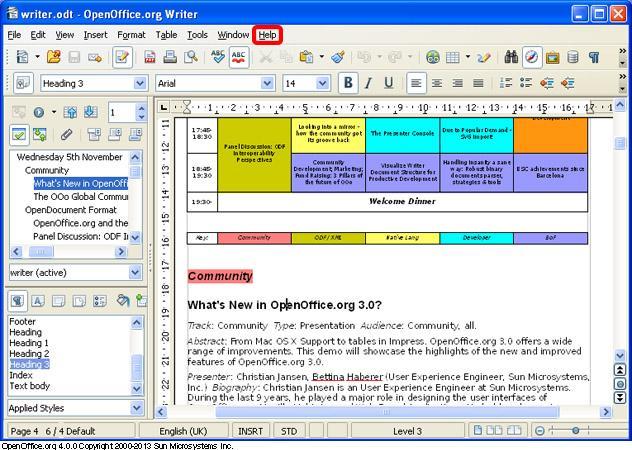632x450 pixels.
Task: Click the Export as PDF icon
Action: click(x=149, y=58)
